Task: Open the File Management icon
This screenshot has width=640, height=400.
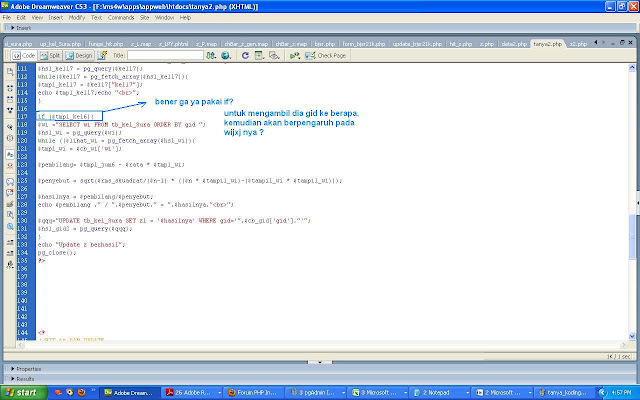Action: 211,56
